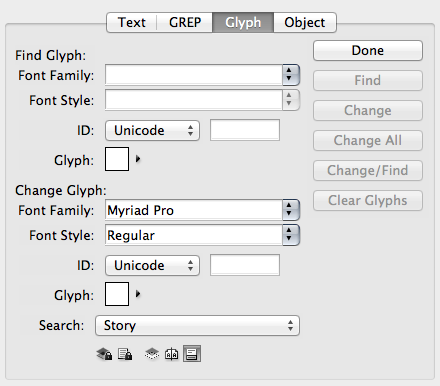The image size is (440, 386).
Task: Toggle Include Footnotes icon
Action: pos(192,354)
